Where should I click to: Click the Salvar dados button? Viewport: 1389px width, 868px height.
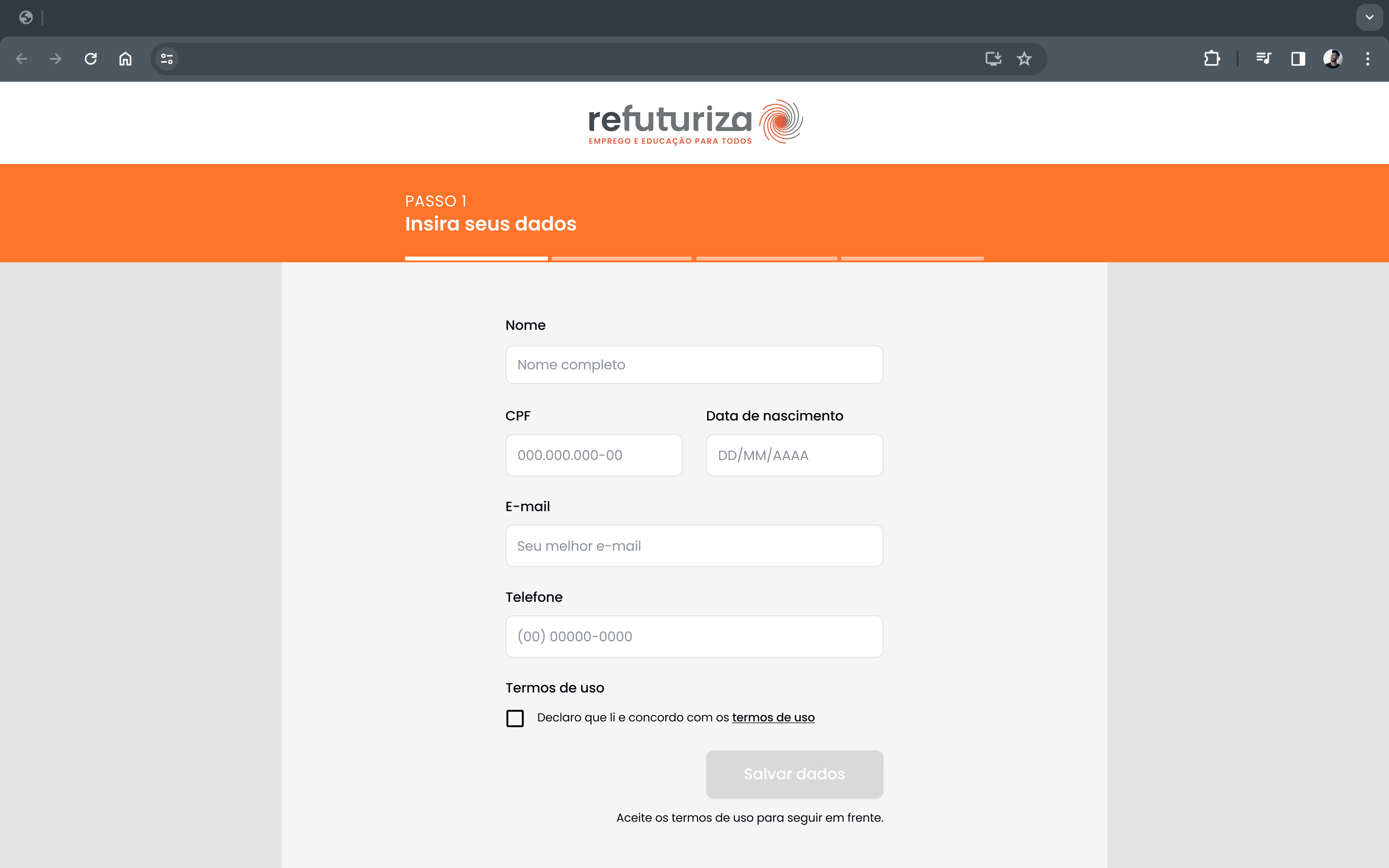pos(794,774)
